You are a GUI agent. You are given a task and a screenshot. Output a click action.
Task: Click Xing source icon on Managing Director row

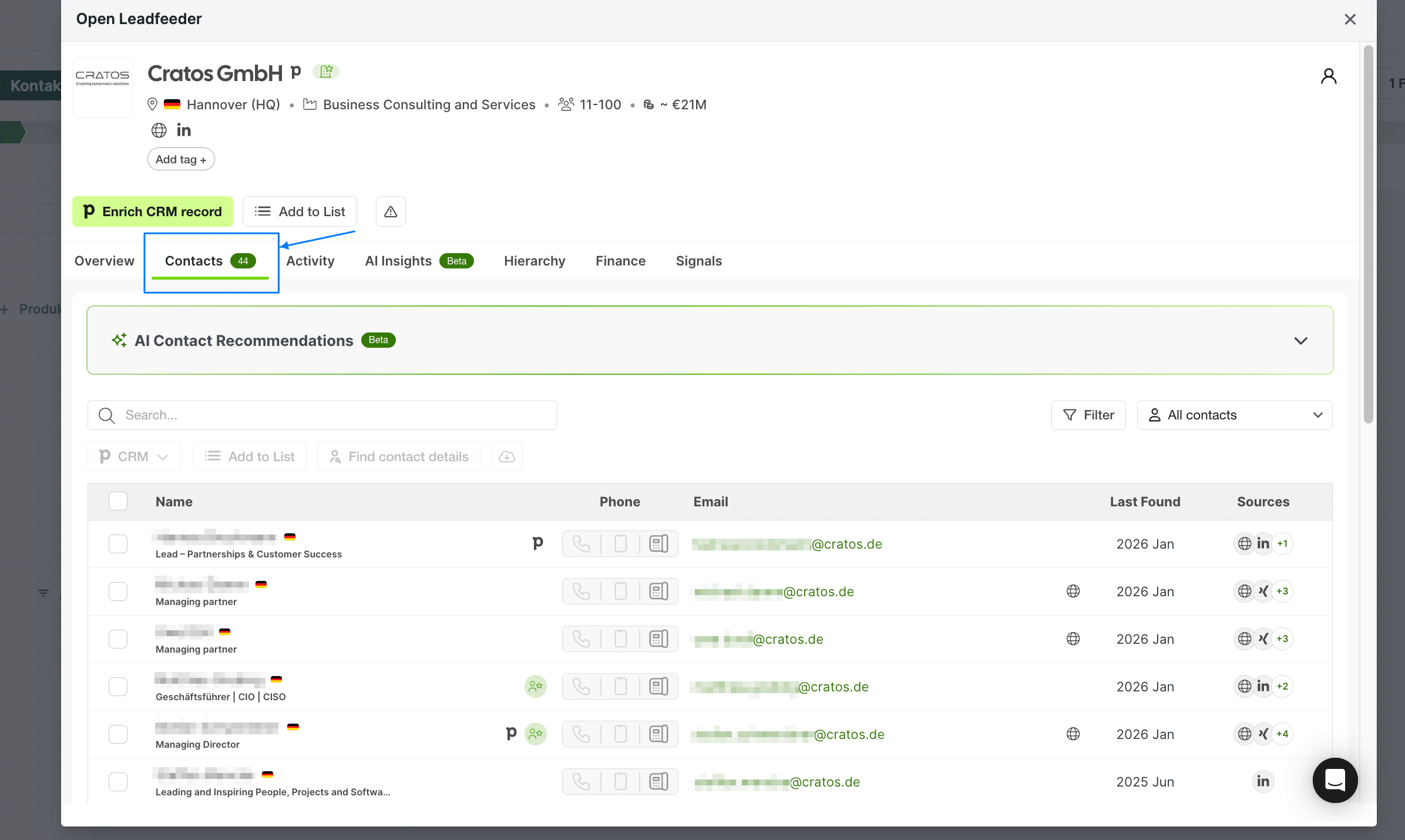[1263, 734]
